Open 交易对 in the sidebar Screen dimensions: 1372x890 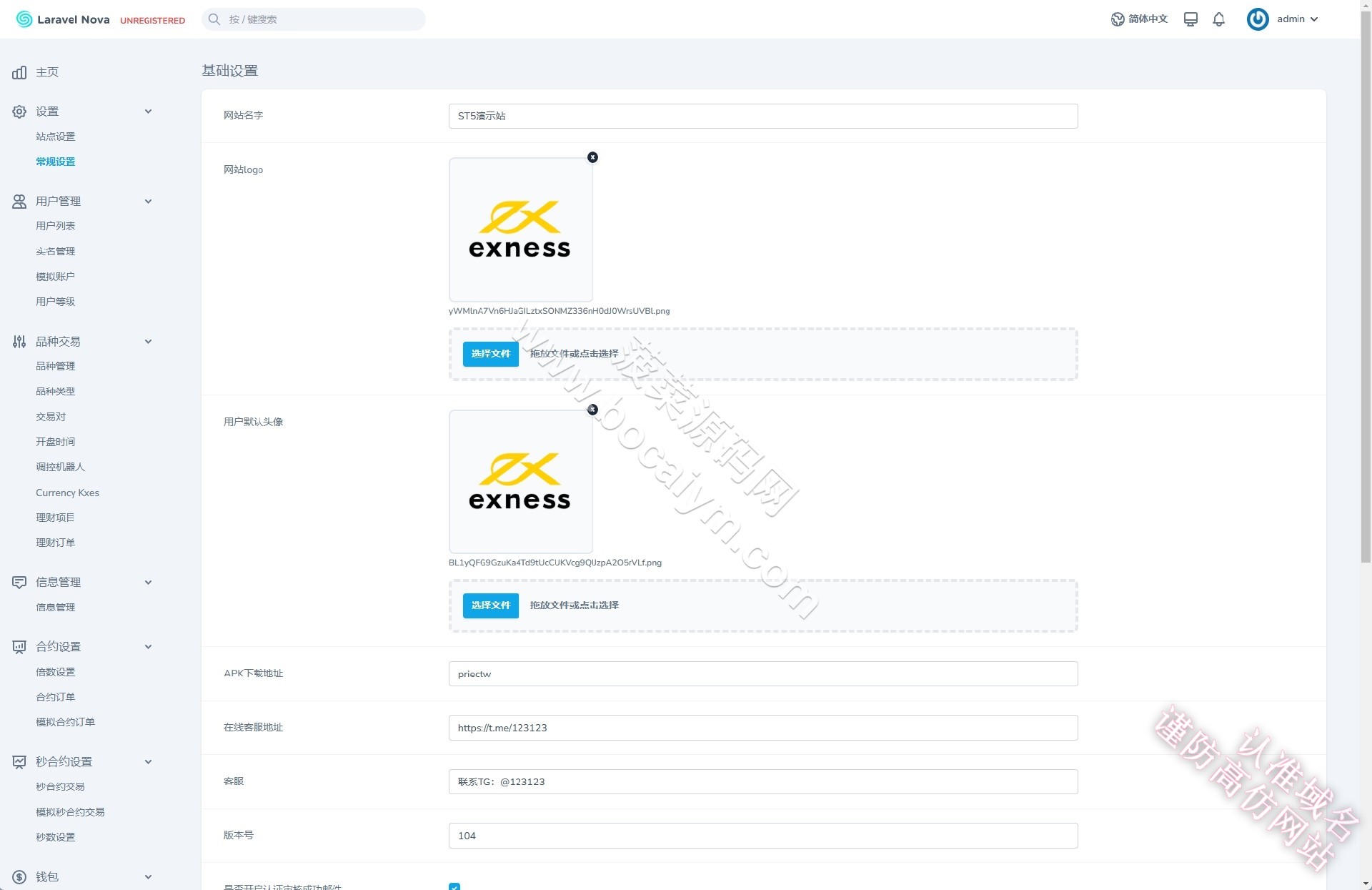tap(51, 417)
